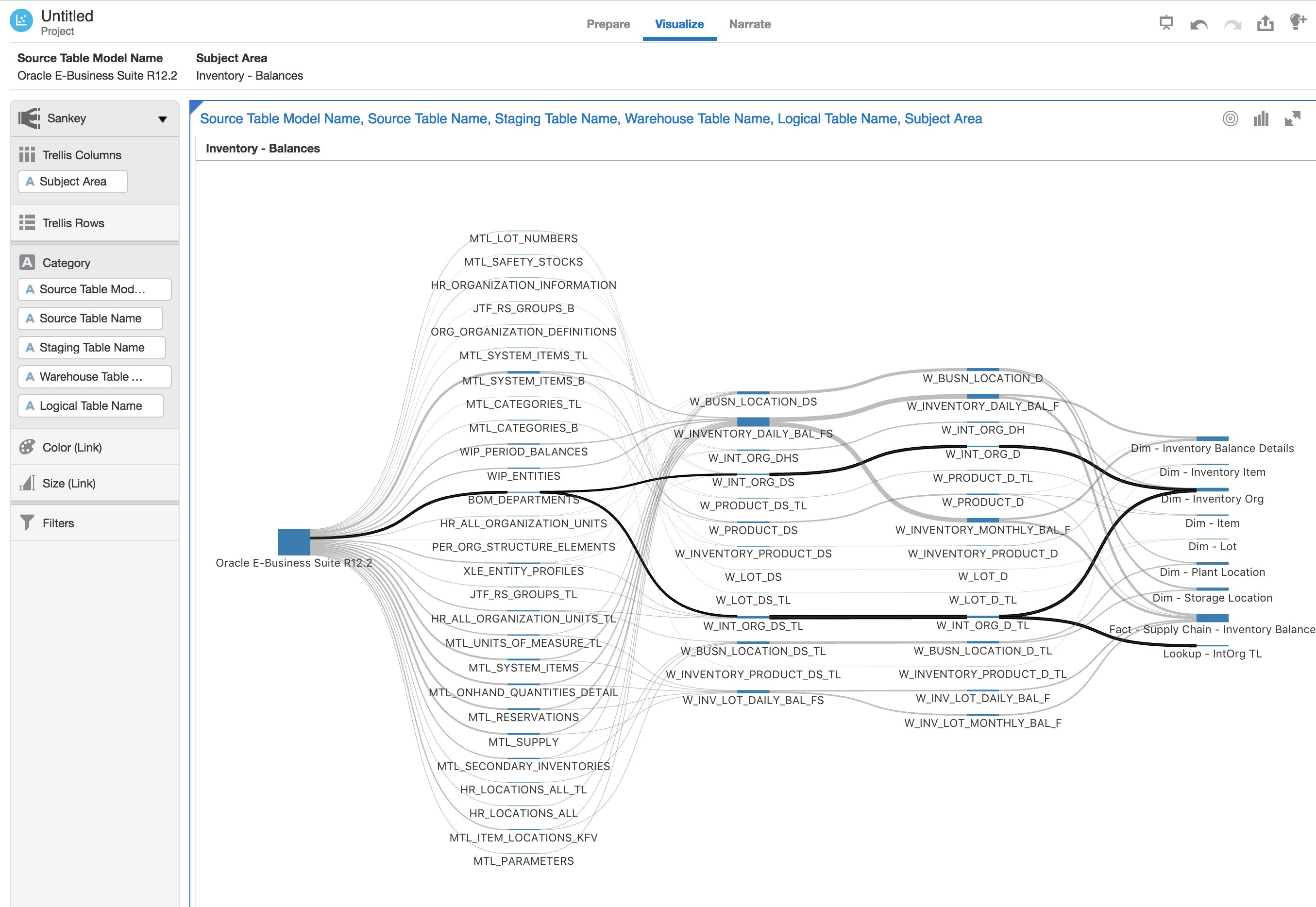Click the bar chart icon in the chart header

1261,118
